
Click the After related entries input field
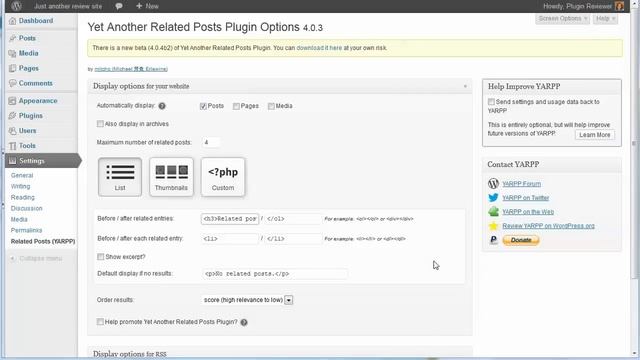click(293, 219)
